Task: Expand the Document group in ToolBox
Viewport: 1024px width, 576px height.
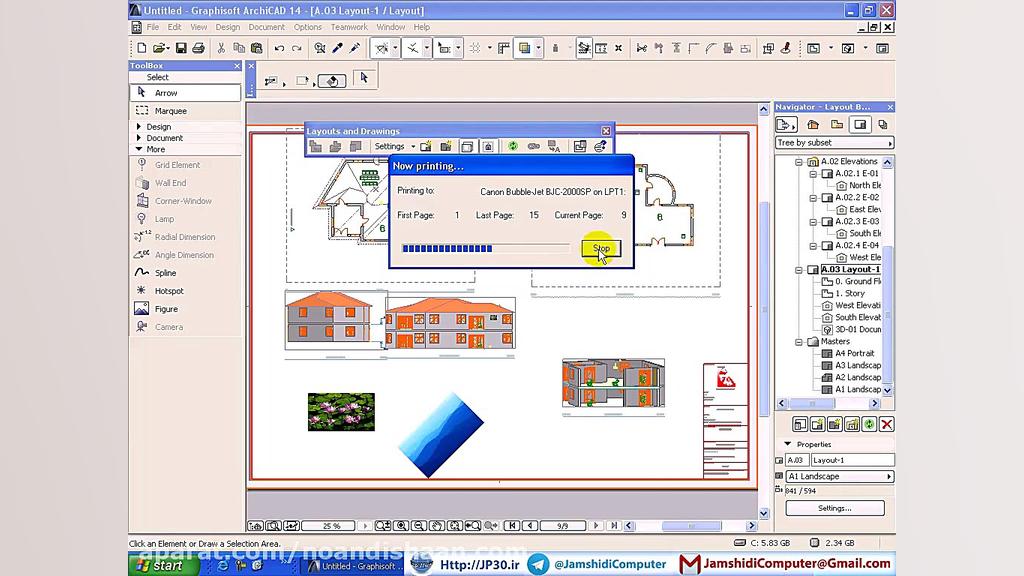Action: click(x=138, y=138)
